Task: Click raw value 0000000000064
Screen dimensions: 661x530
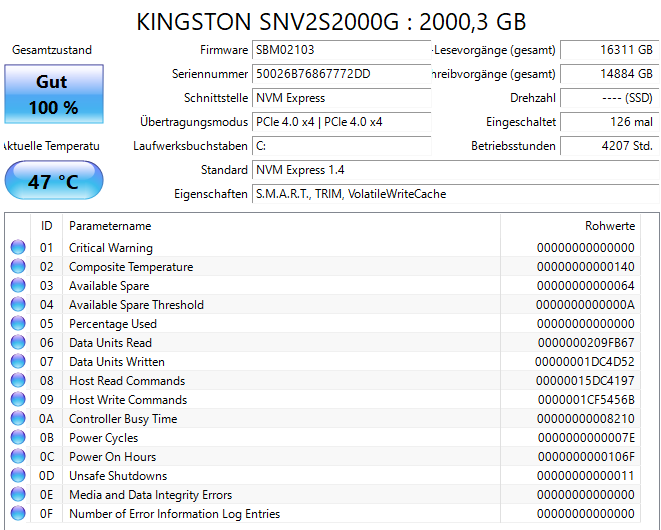Action: click(586, 286)
